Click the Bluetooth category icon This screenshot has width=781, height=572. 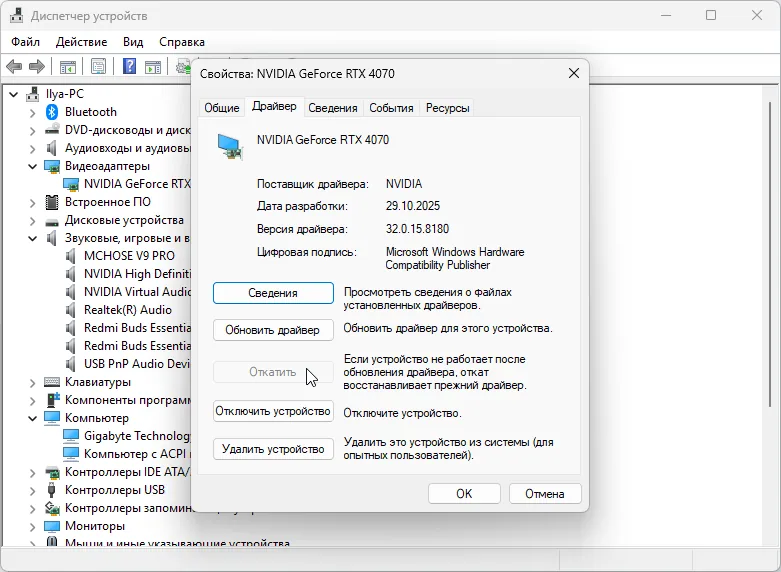click(x=52, y=112)
